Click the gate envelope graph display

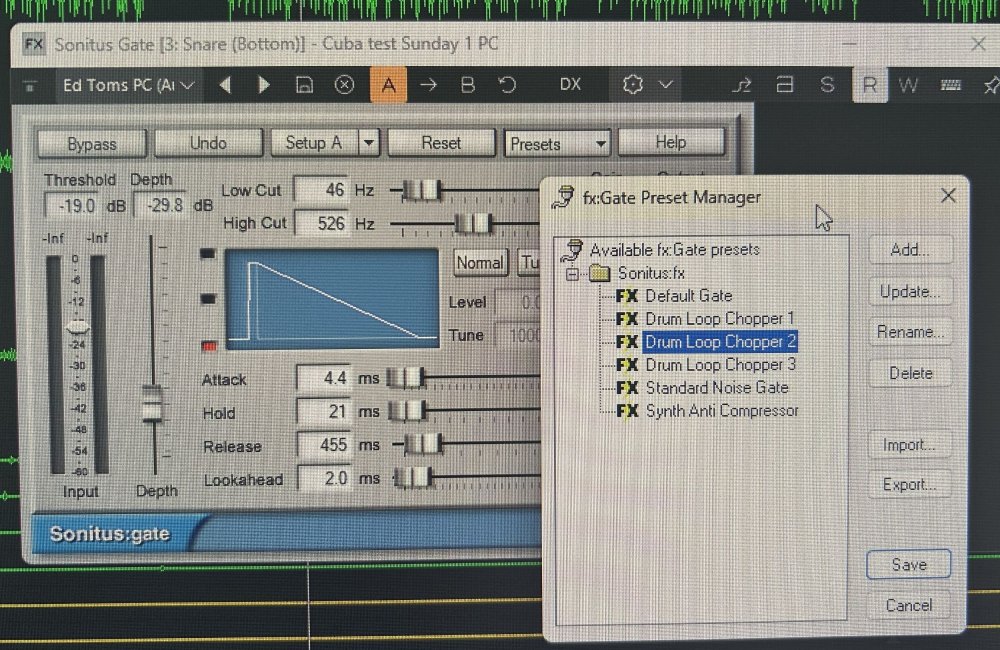332,299
